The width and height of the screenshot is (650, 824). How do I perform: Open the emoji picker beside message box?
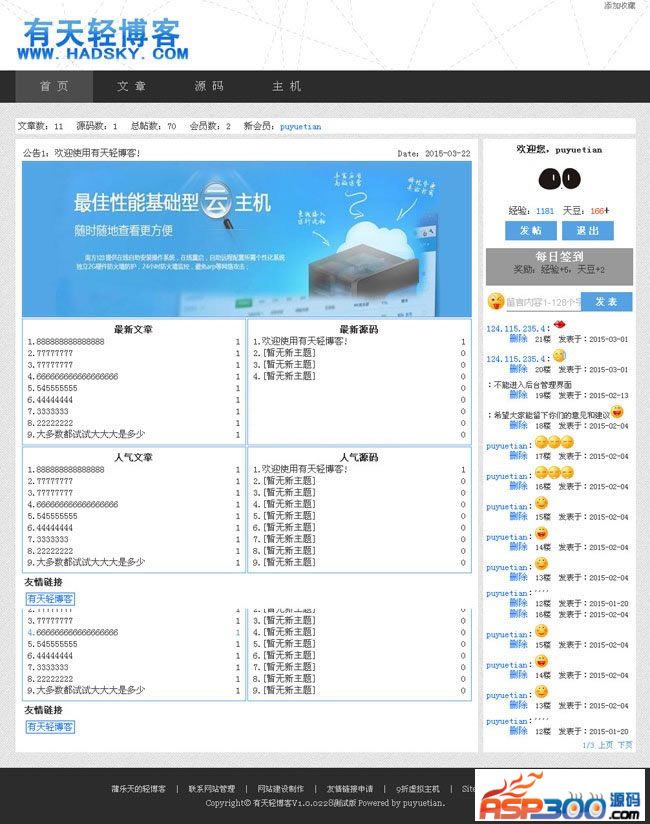click(496, 301)
